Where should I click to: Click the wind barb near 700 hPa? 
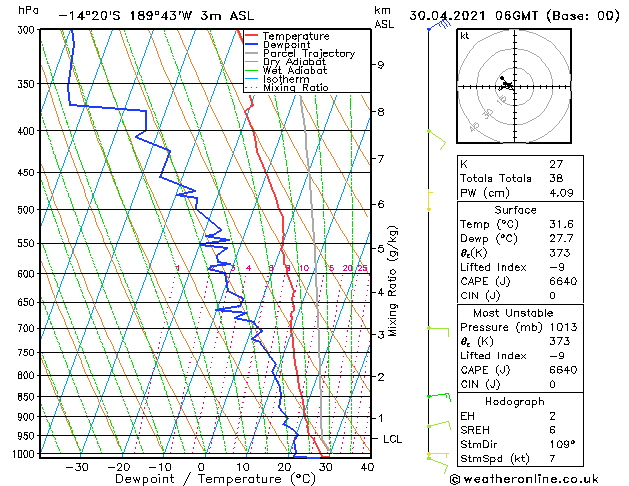pos(437,329)
